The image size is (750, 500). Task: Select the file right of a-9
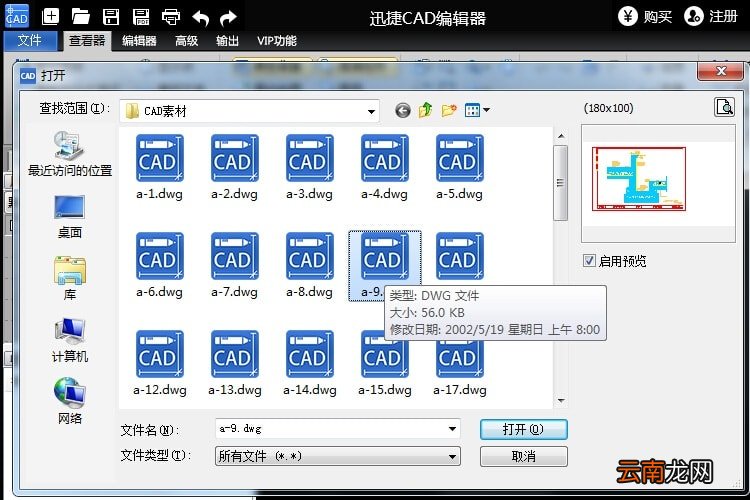[x=460, y=256]
